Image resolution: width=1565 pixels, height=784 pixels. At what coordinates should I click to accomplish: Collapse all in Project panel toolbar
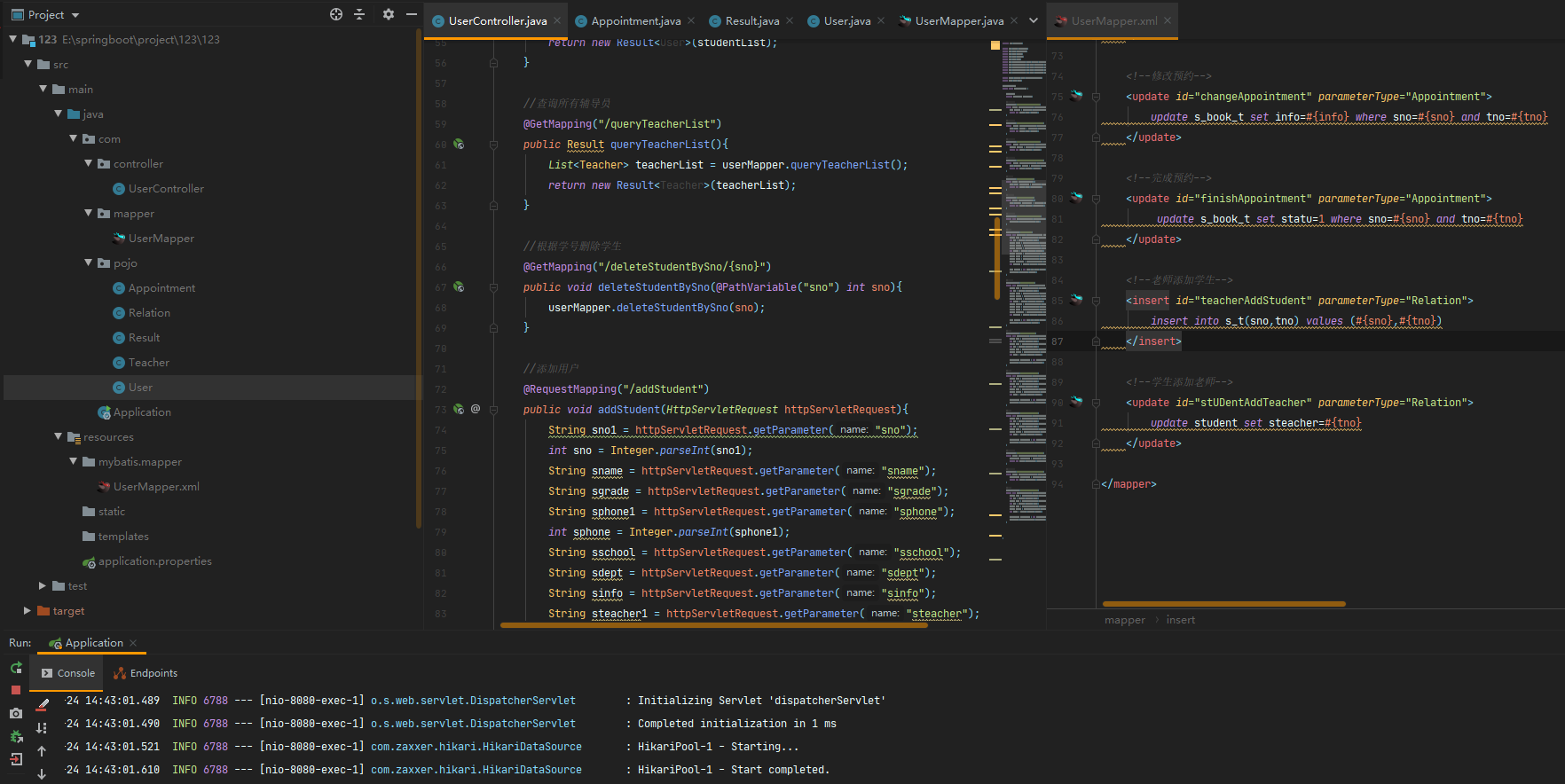359,14
